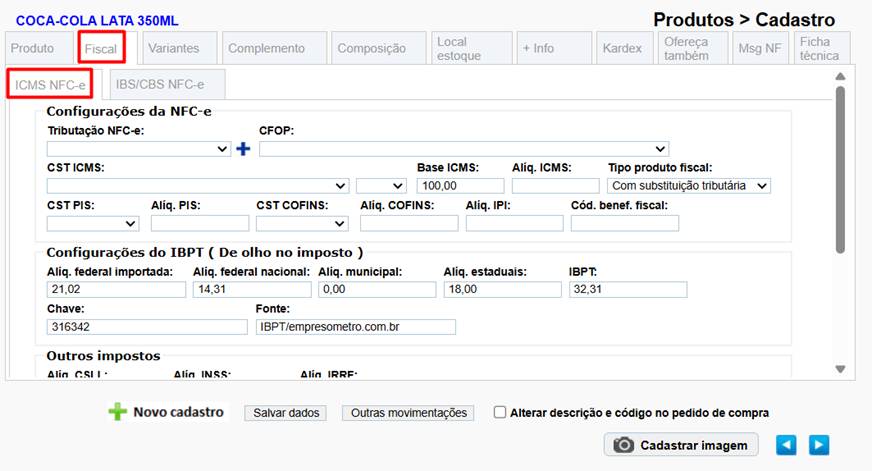872x471 pixels.
Task: Click the scrollbar down arrow
Action: tap(840, 369)
